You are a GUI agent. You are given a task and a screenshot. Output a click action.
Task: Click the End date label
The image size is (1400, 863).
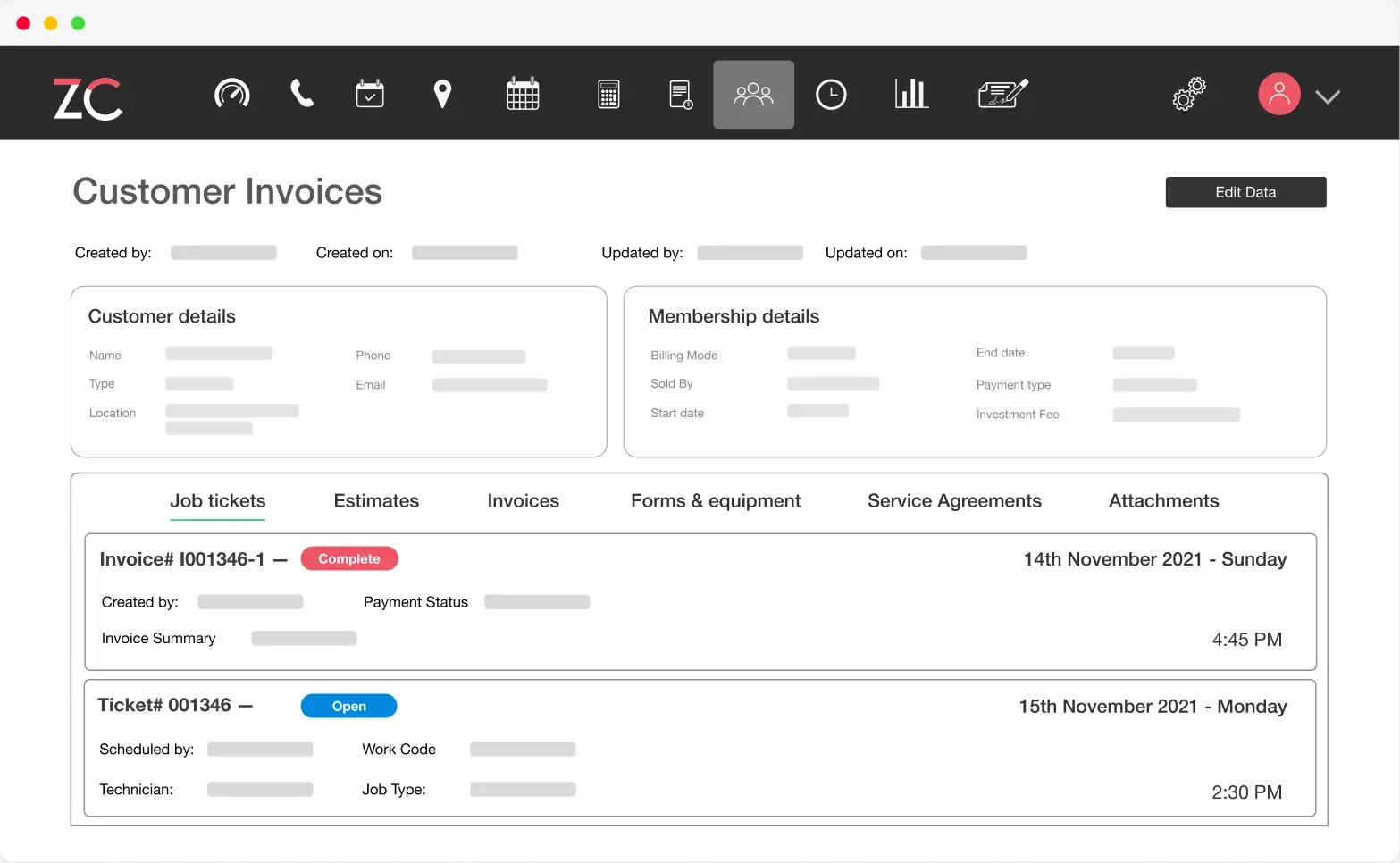1001,353
